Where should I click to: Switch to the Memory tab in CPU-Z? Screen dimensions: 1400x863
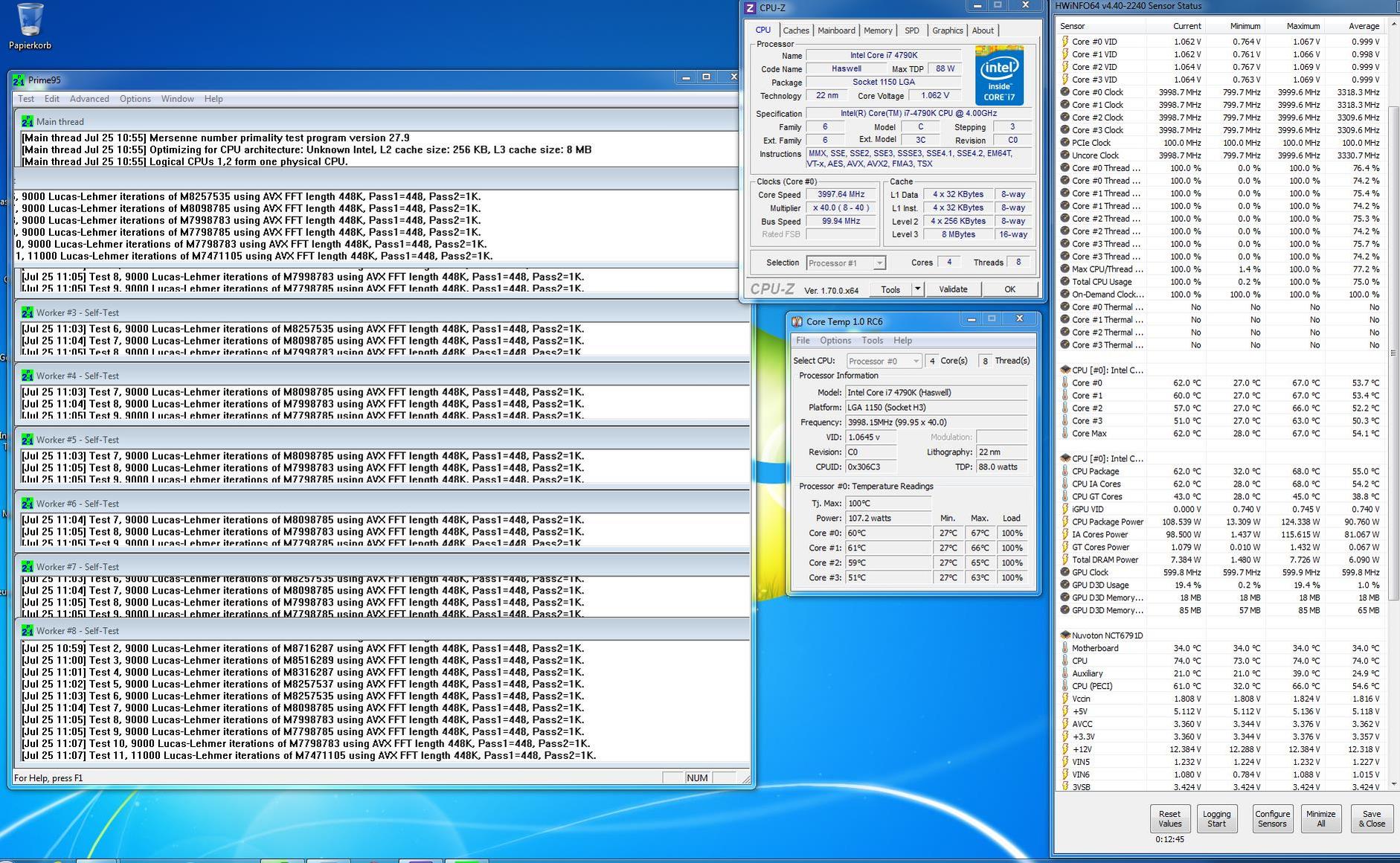pos(878,31)
